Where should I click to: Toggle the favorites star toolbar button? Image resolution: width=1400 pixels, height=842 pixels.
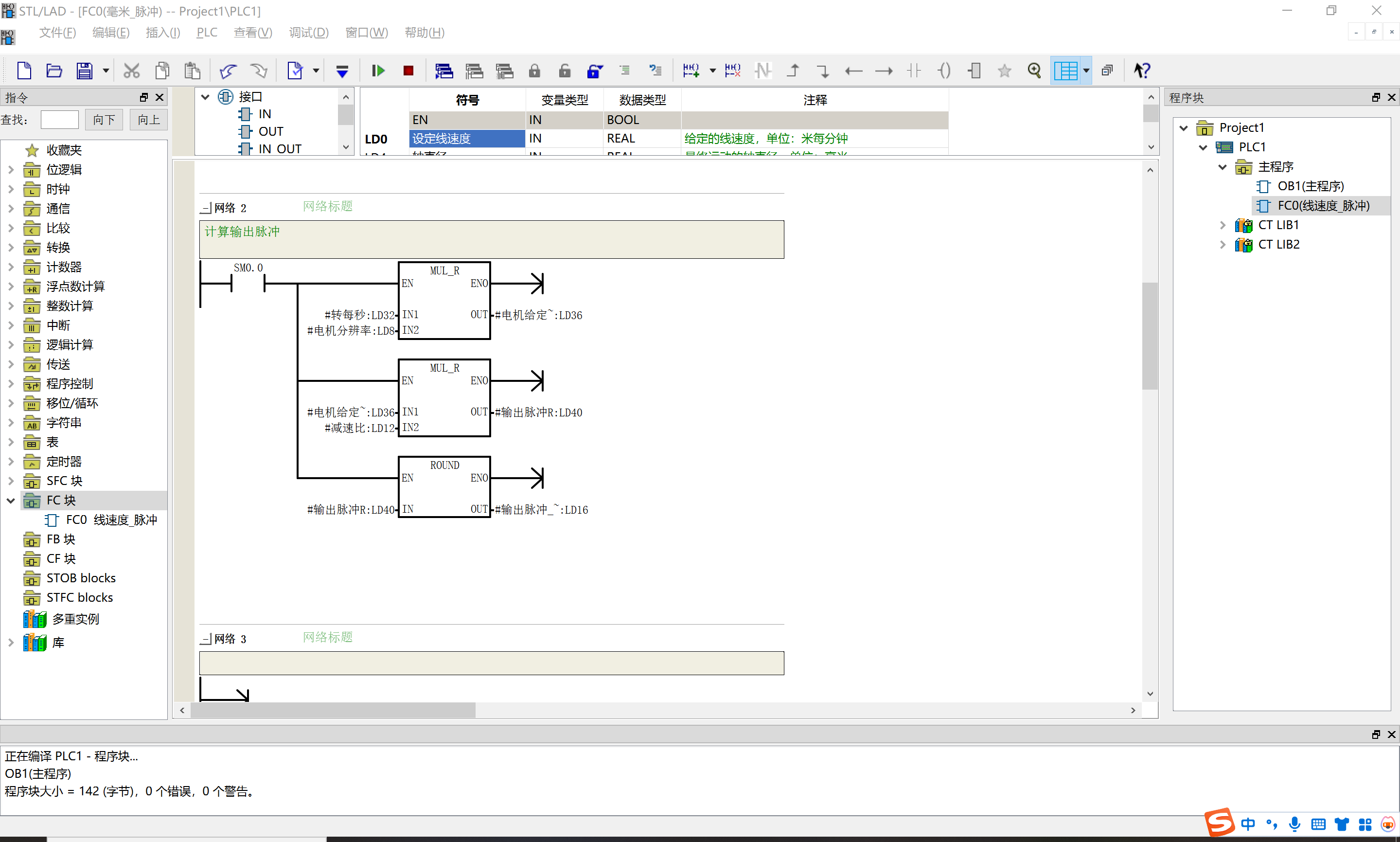[1004, 71]
